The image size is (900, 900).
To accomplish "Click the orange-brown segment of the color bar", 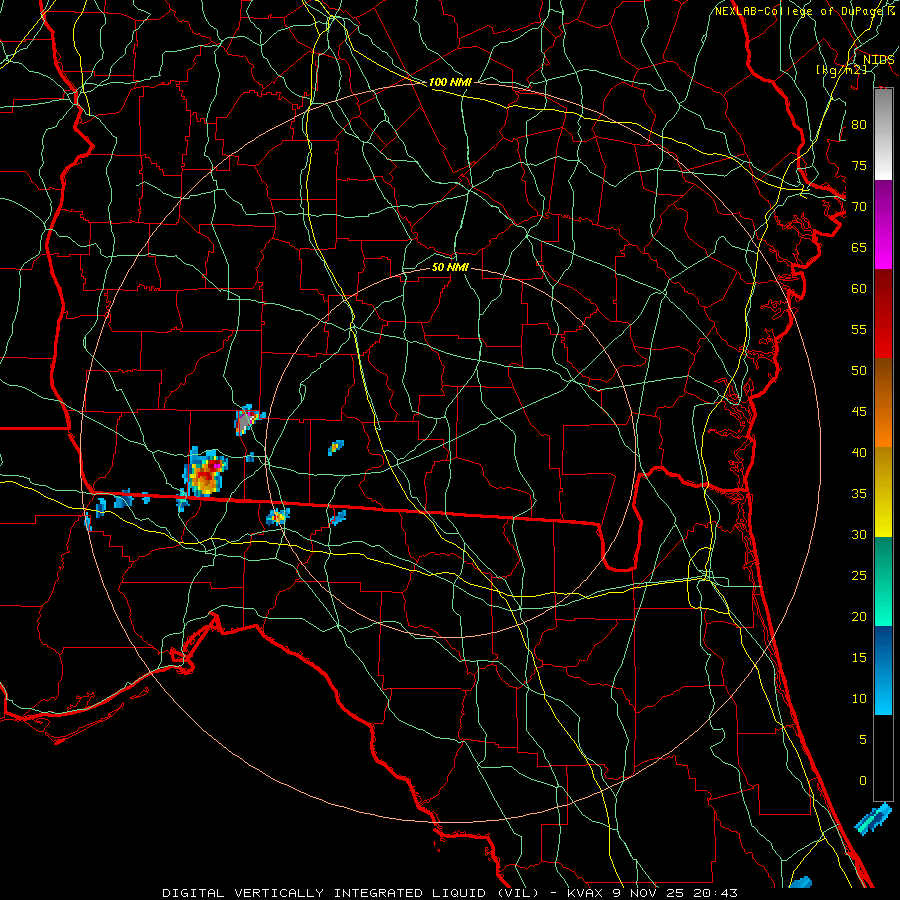I will [883, 403].
